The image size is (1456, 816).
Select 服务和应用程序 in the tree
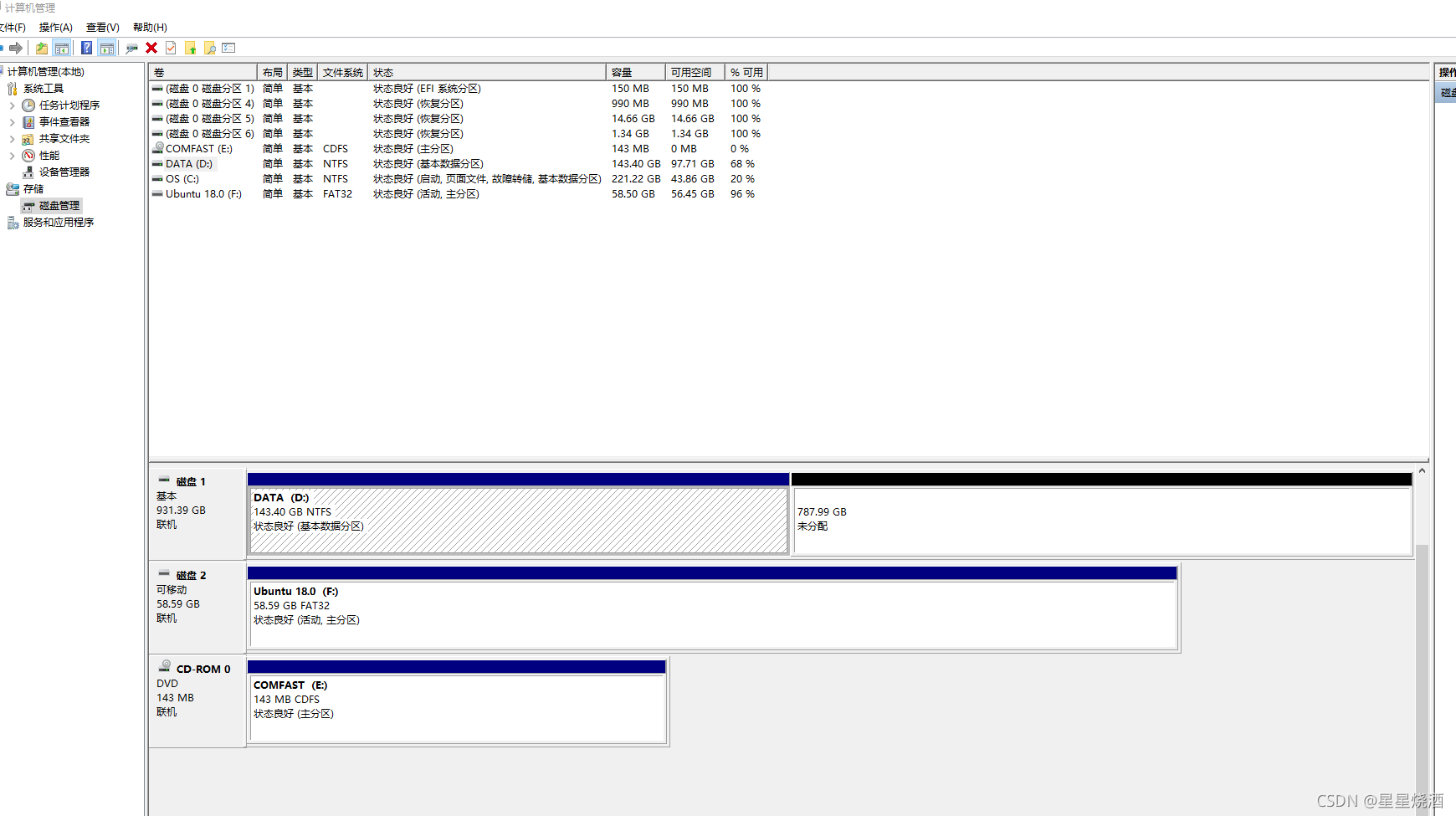tap(59, 223)
